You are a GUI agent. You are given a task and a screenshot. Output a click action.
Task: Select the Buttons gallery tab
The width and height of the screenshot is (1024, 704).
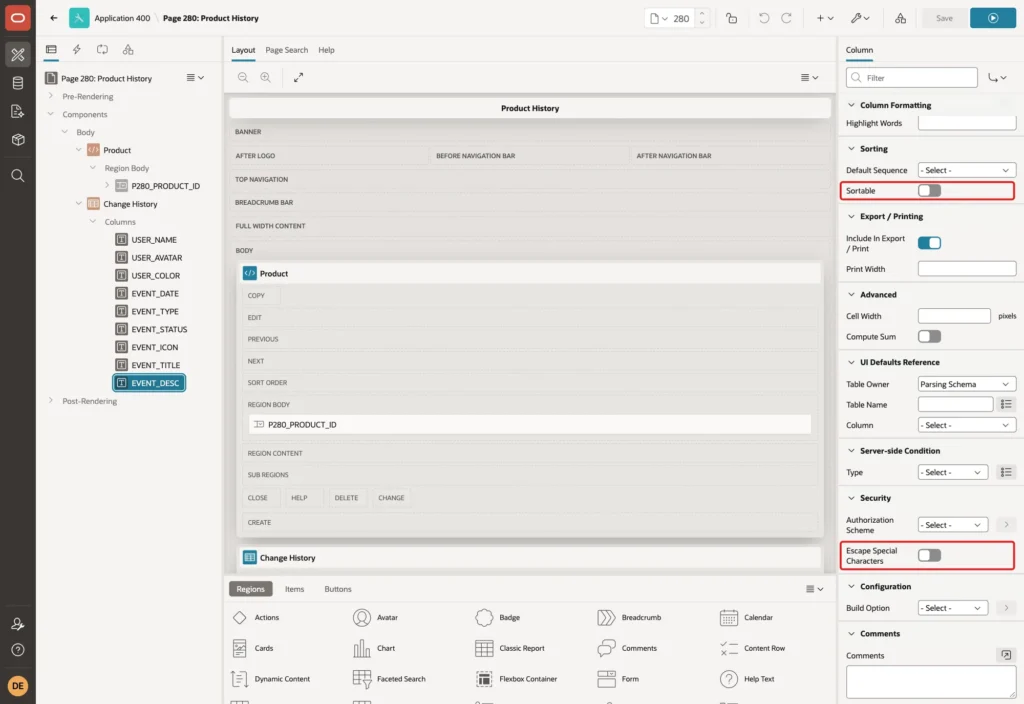[338, 588]
